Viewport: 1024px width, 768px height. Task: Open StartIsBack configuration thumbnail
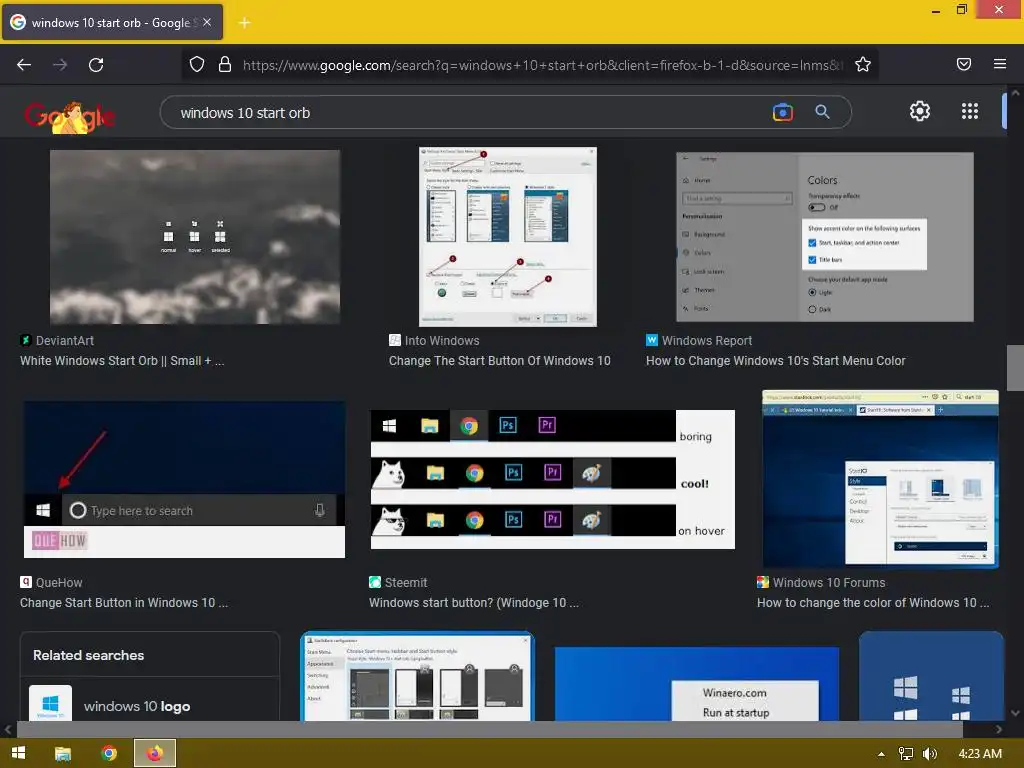point(417,677)
